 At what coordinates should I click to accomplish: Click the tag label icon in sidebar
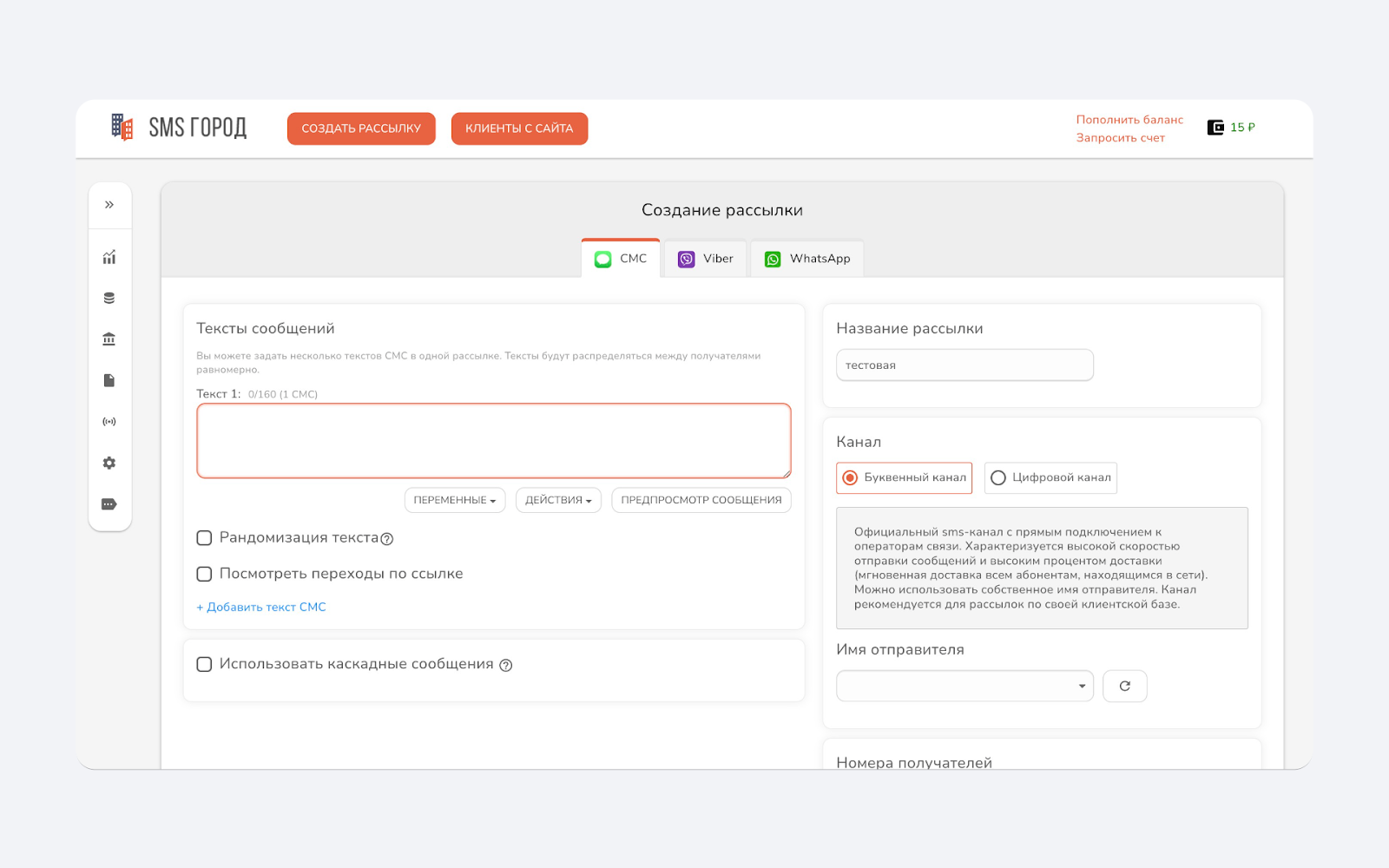[x=109, y=504]
